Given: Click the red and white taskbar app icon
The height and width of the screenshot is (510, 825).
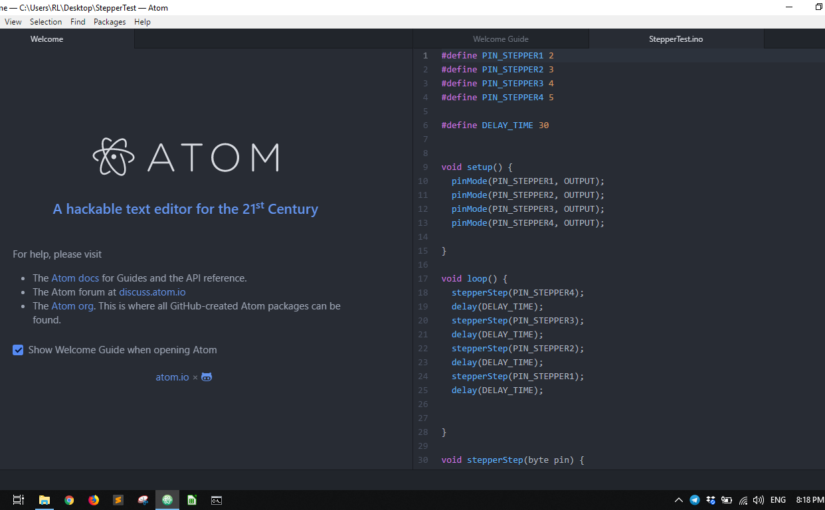Looking at the screenshot, I should (x=143, y=500).
